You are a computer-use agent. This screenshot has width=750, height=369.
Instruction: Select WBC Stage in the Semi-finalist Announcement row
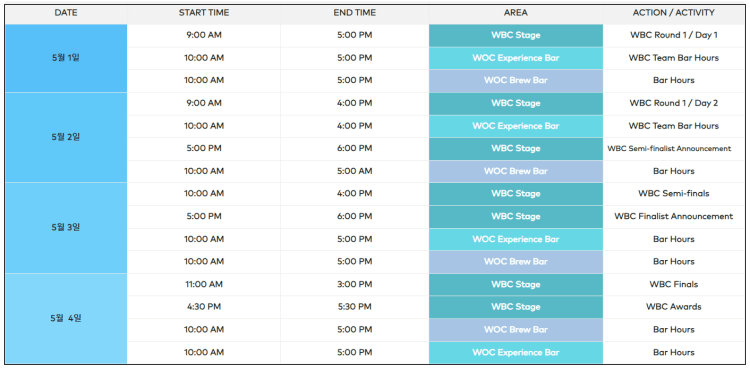(x=516, y=148)
